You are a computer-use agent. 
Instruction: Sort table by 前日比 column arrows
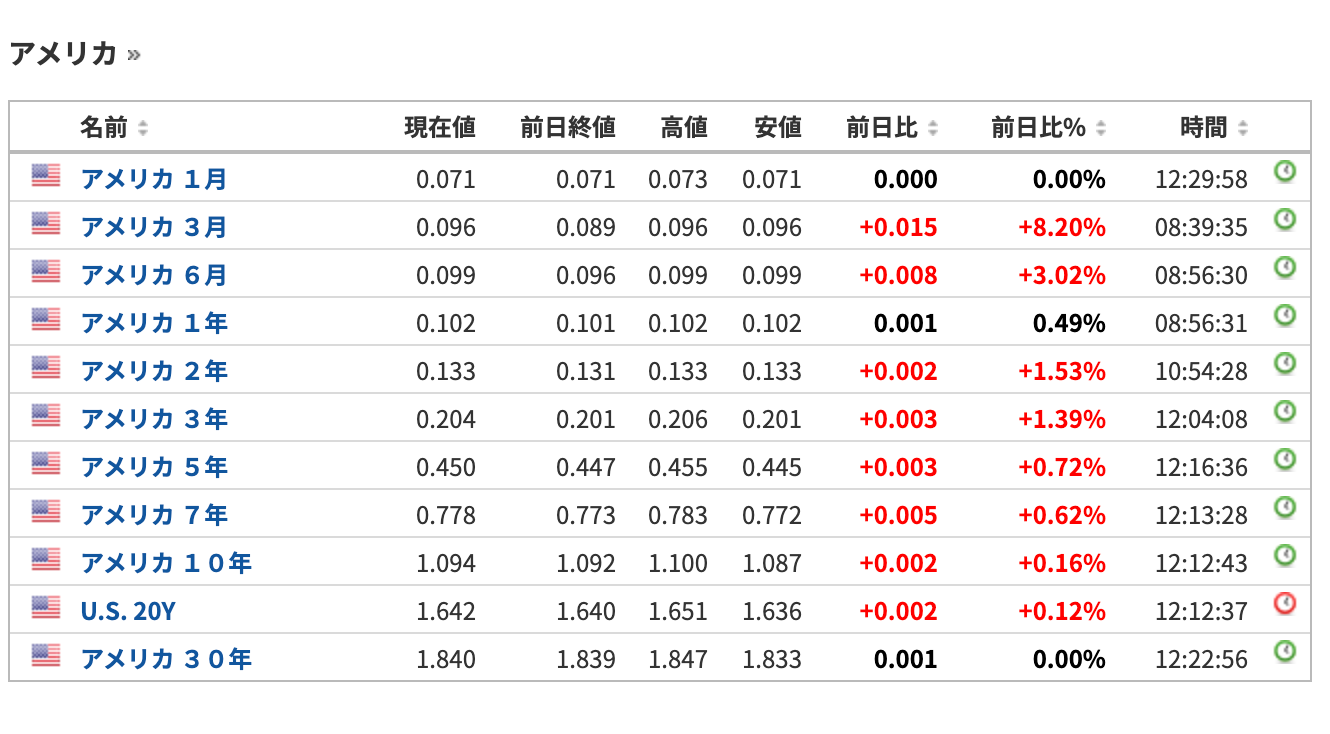[933, 128]
